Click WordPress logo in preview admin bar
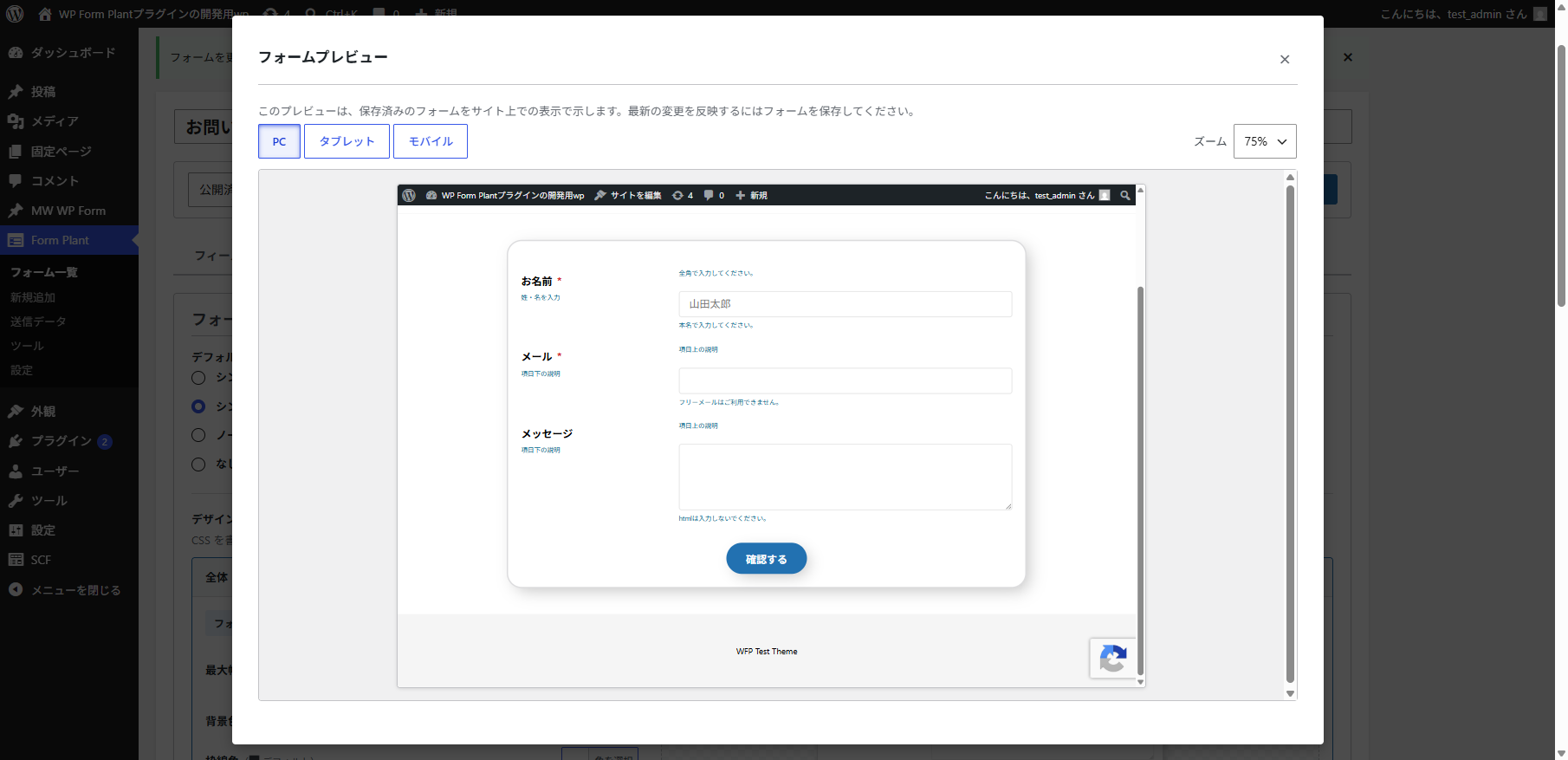The width and height of the screenshot is (1568, 760). 409,195
